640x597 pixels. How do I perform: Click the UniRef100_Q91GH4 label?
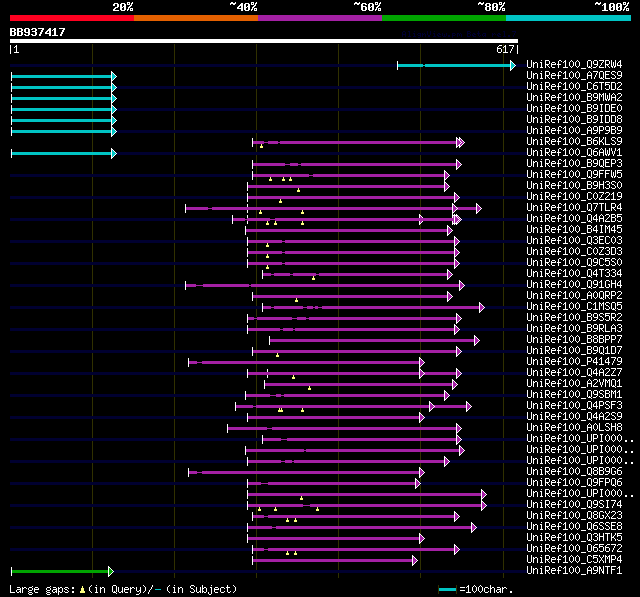(574, 285)
